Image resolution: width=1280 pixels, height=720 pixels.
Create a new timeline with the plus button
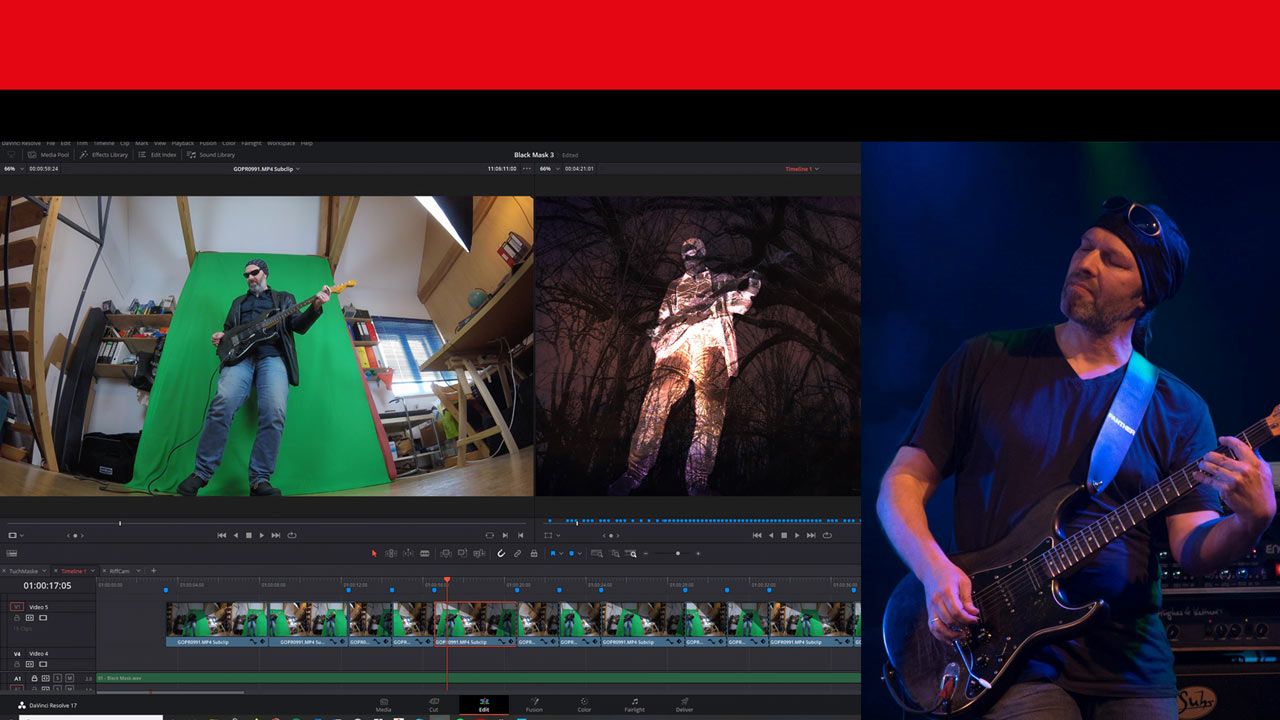153,570
